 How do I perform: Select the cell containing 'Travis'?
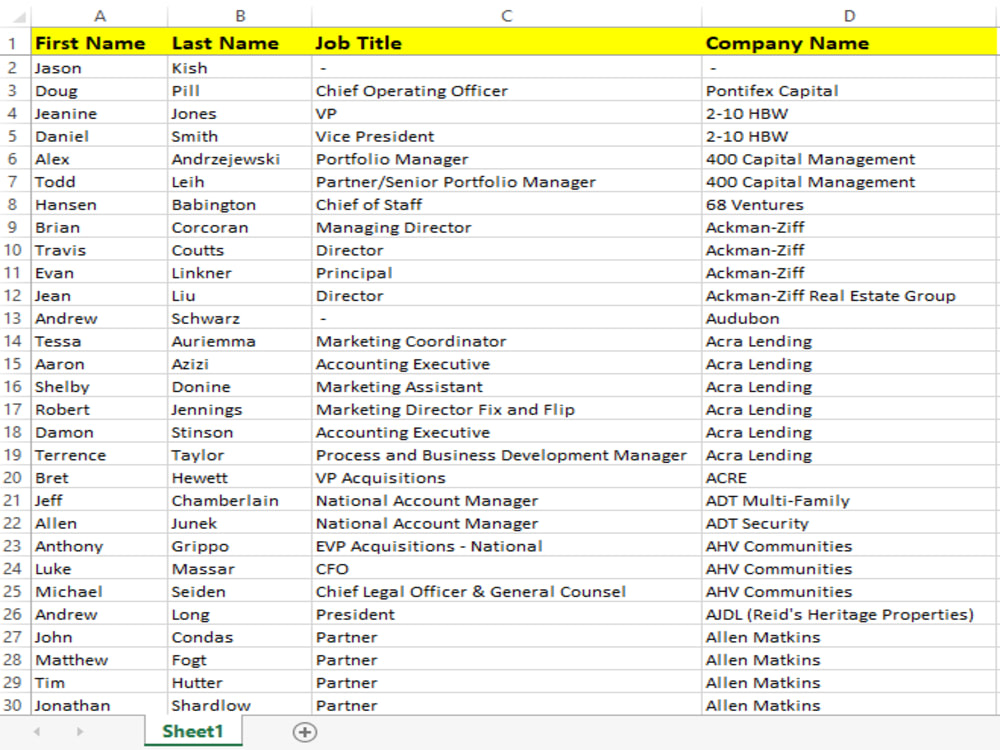pyautogui.click(x=99, y=250)
